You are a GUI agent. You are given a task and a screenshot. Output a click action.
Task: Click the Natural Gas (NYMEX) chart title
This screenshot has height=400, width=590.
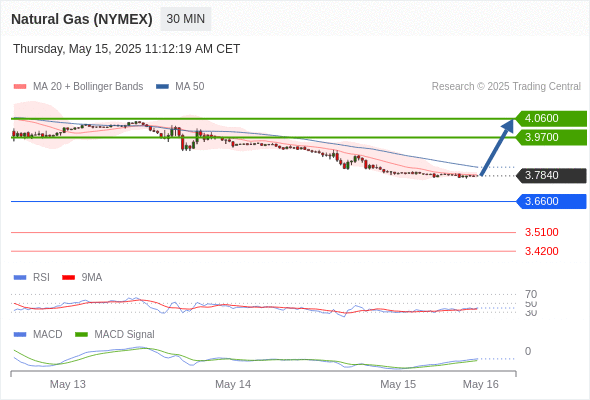pos(82,19)
